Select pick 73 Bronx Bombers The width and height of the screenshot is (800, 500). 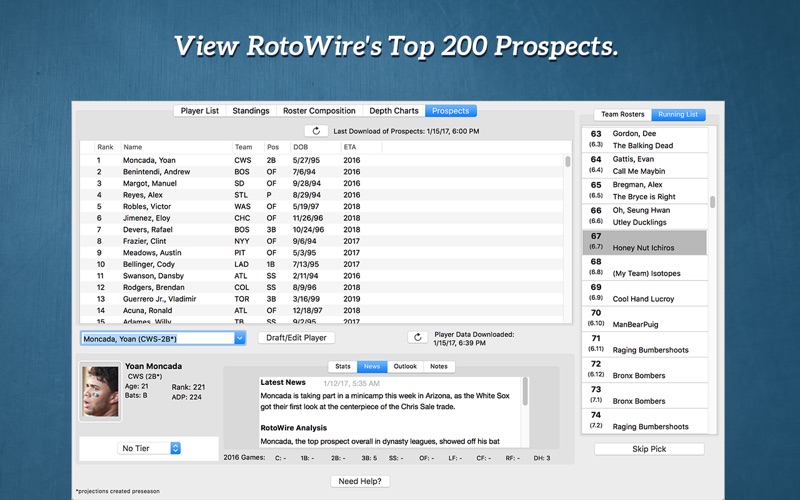pos(645,395)
